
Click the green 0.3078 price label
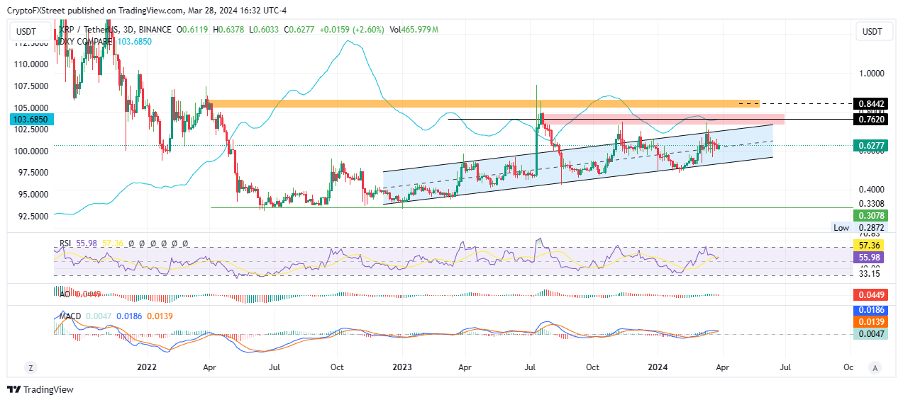pyautogui.click(x=871, y=215)
